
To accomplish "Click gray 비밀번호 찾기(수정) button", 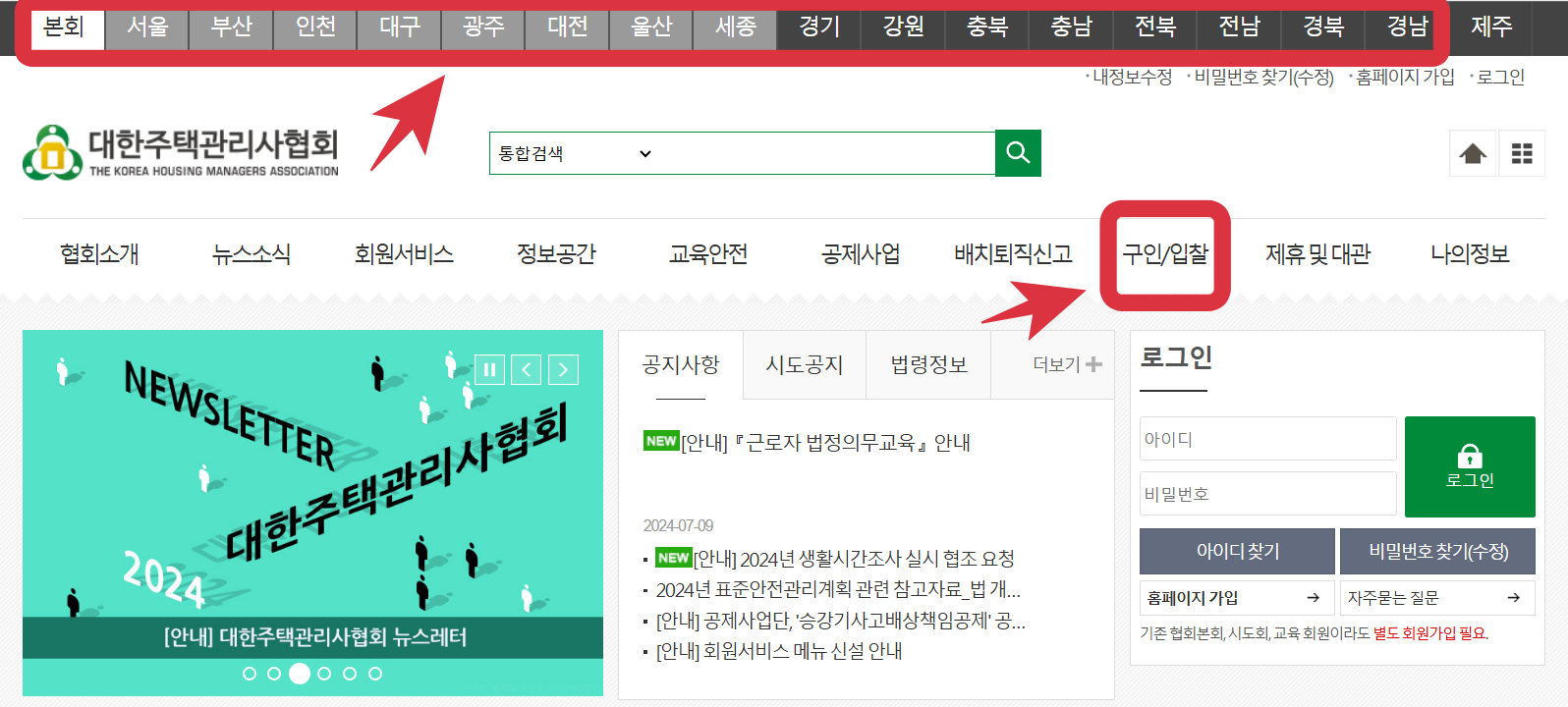I will click(1437, 551).
